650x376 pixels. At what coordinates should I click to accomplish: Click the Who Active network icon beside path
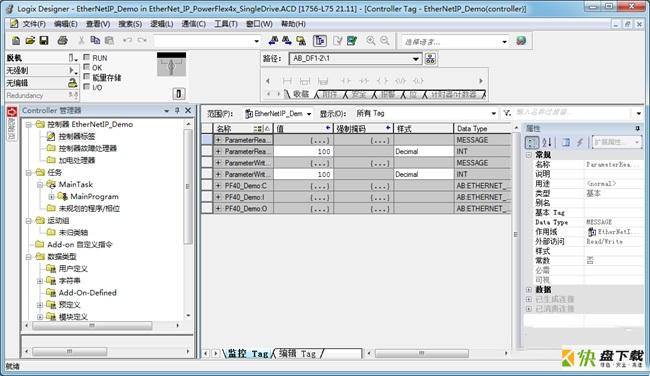pos(430,58)
